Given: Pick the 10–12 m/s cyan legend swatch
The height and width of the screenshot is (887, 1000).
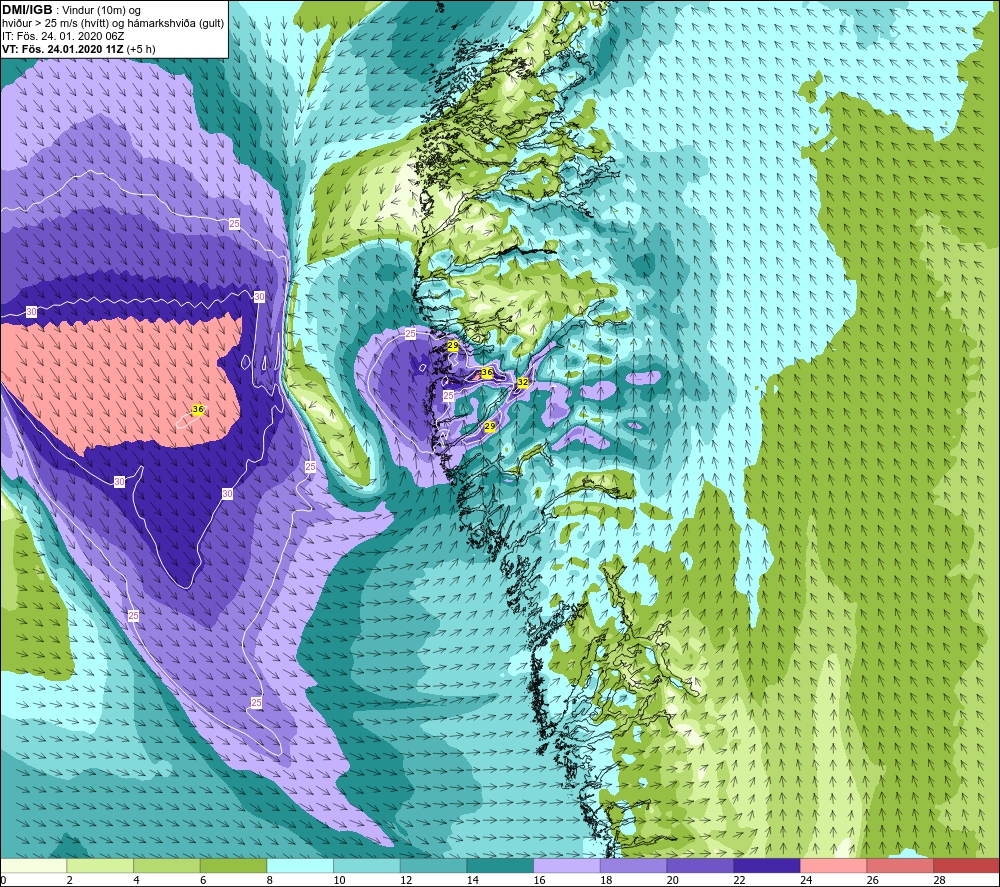Looking at the screenshot, I should point(367,866).
